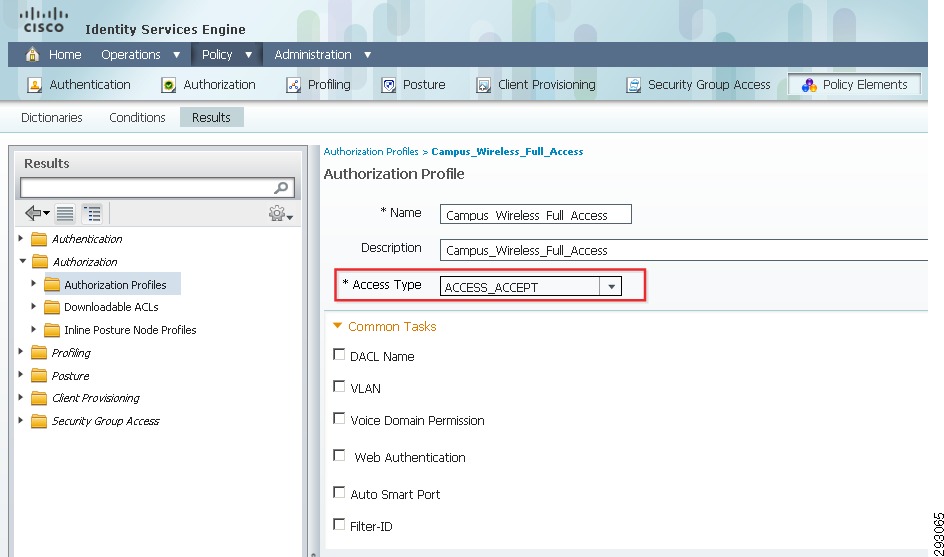Click the Authentication folder icon in the tree

[x=39, y=240]
